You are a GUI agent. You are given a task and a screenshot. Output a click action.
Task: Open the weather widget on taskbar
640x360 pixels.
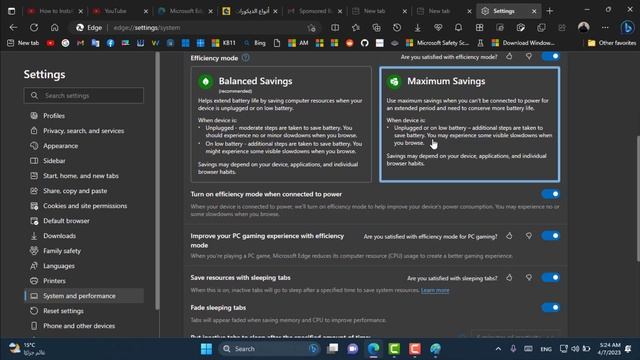pyautogui.click(x=27, y=349)
